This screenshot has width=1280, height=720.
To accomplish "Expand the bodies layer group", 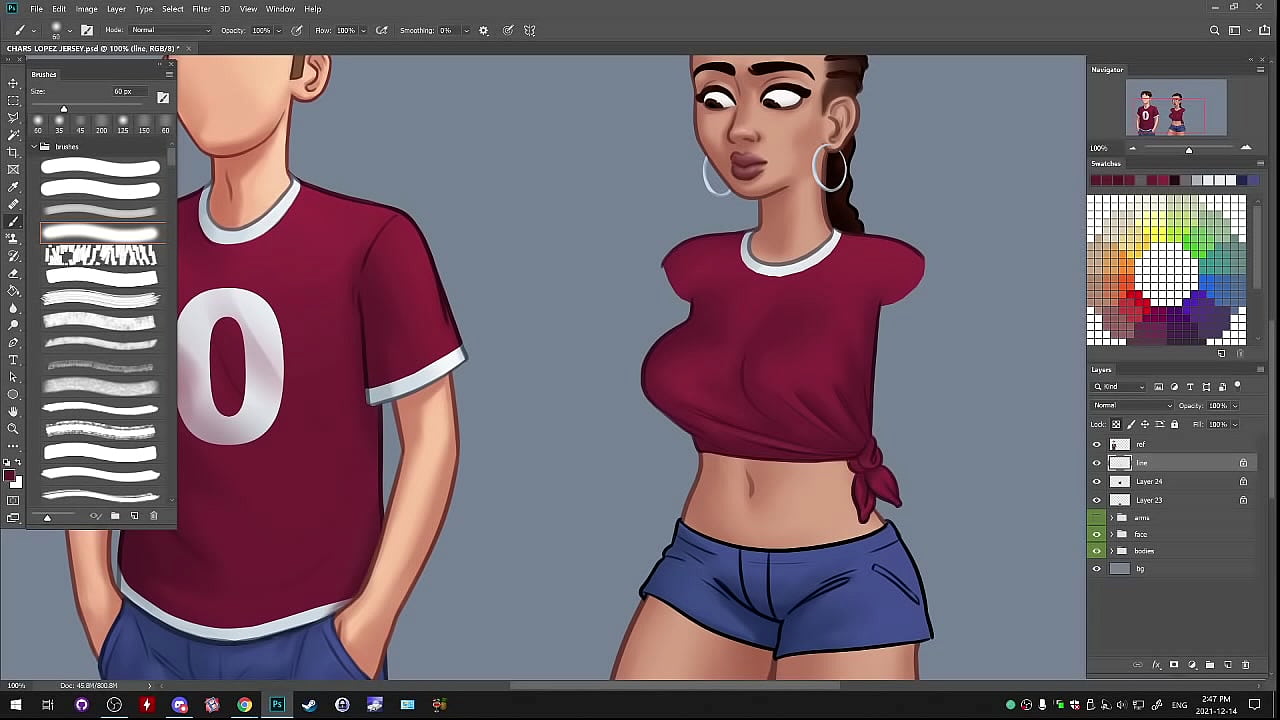I will click(1111, 551).
